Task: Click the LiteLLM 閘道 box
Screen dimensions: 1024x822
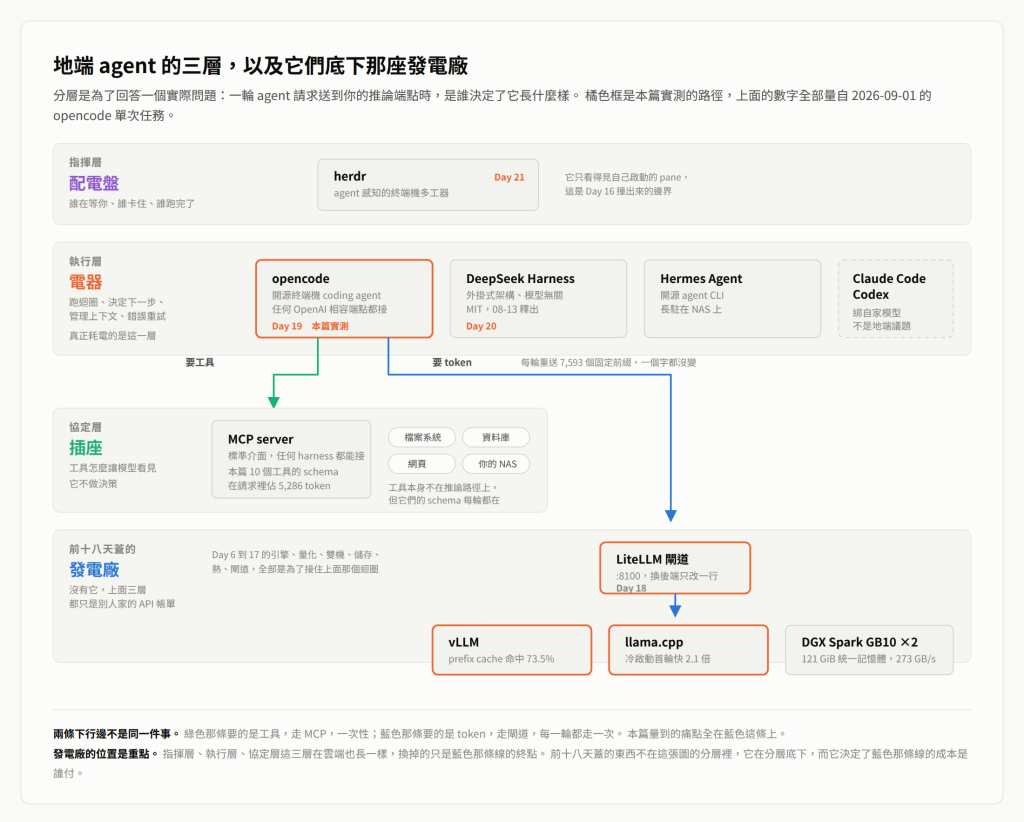Action: coord(675,568)
